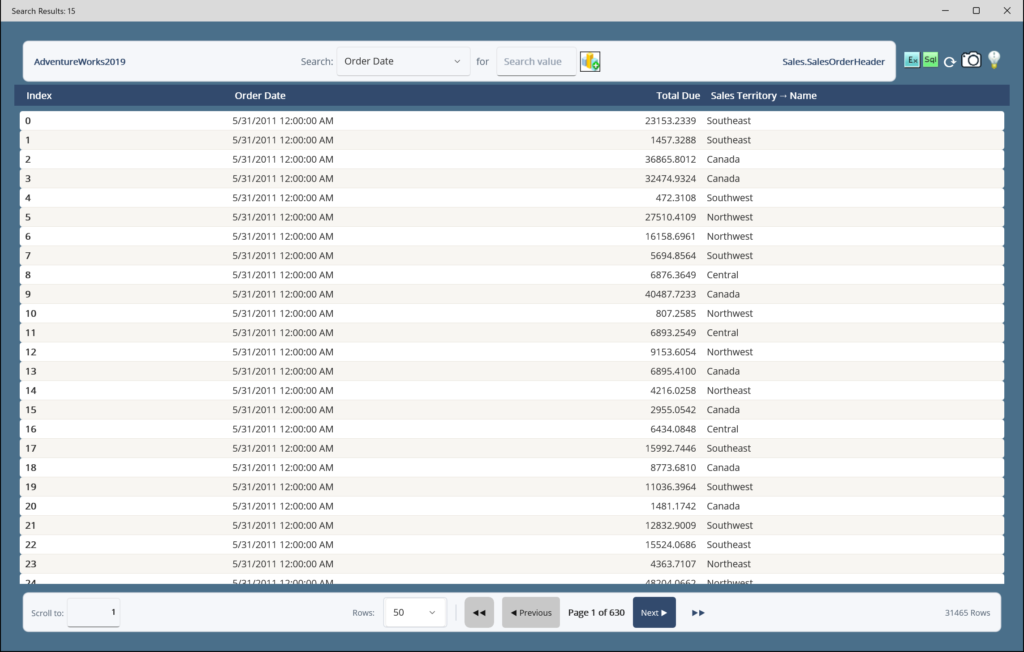
Task: Jump to first page with the double-left arrows
Action: click(479, 612)
